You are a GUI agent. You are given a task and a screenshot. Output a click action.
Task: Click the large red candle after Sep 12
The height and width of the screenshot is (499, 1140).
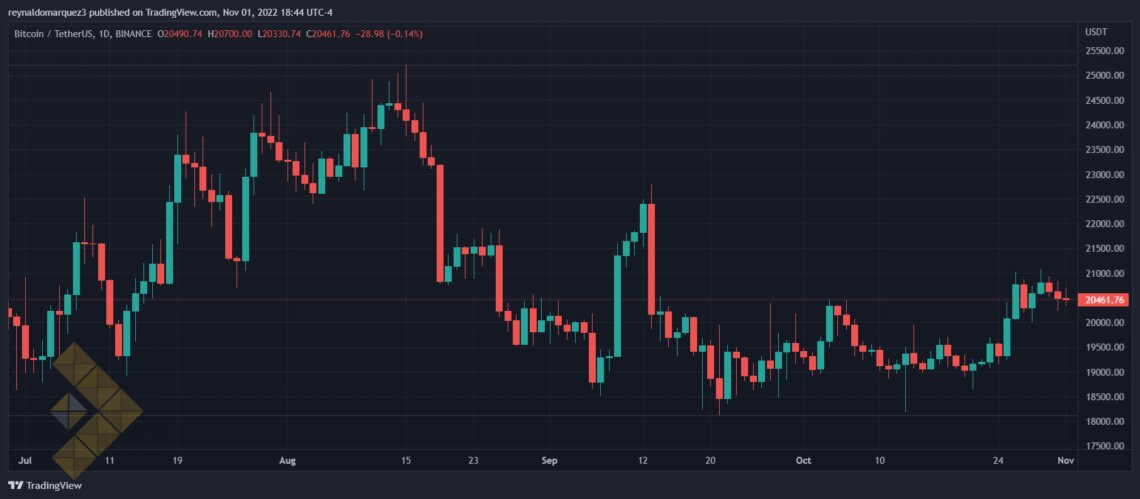[x=651, y=258]
